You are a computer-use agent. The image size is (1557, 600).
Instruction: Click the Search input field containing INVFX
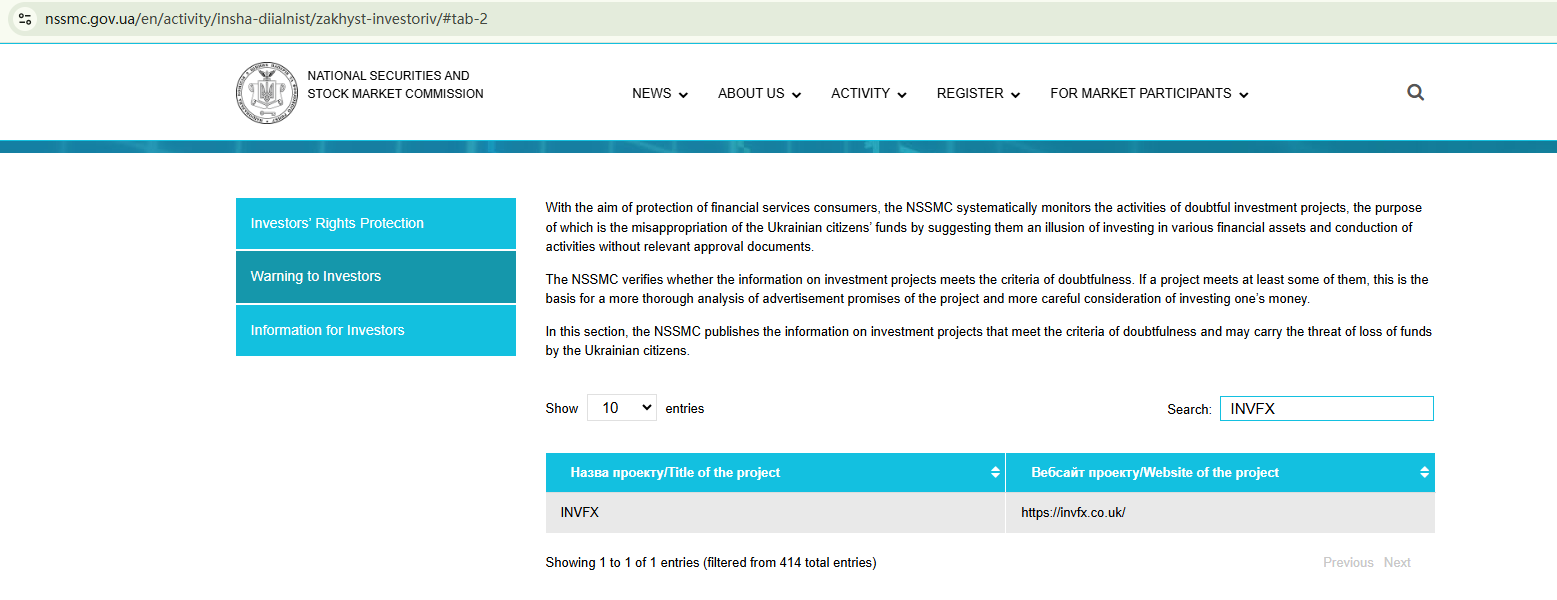[x=1326, y=409]
